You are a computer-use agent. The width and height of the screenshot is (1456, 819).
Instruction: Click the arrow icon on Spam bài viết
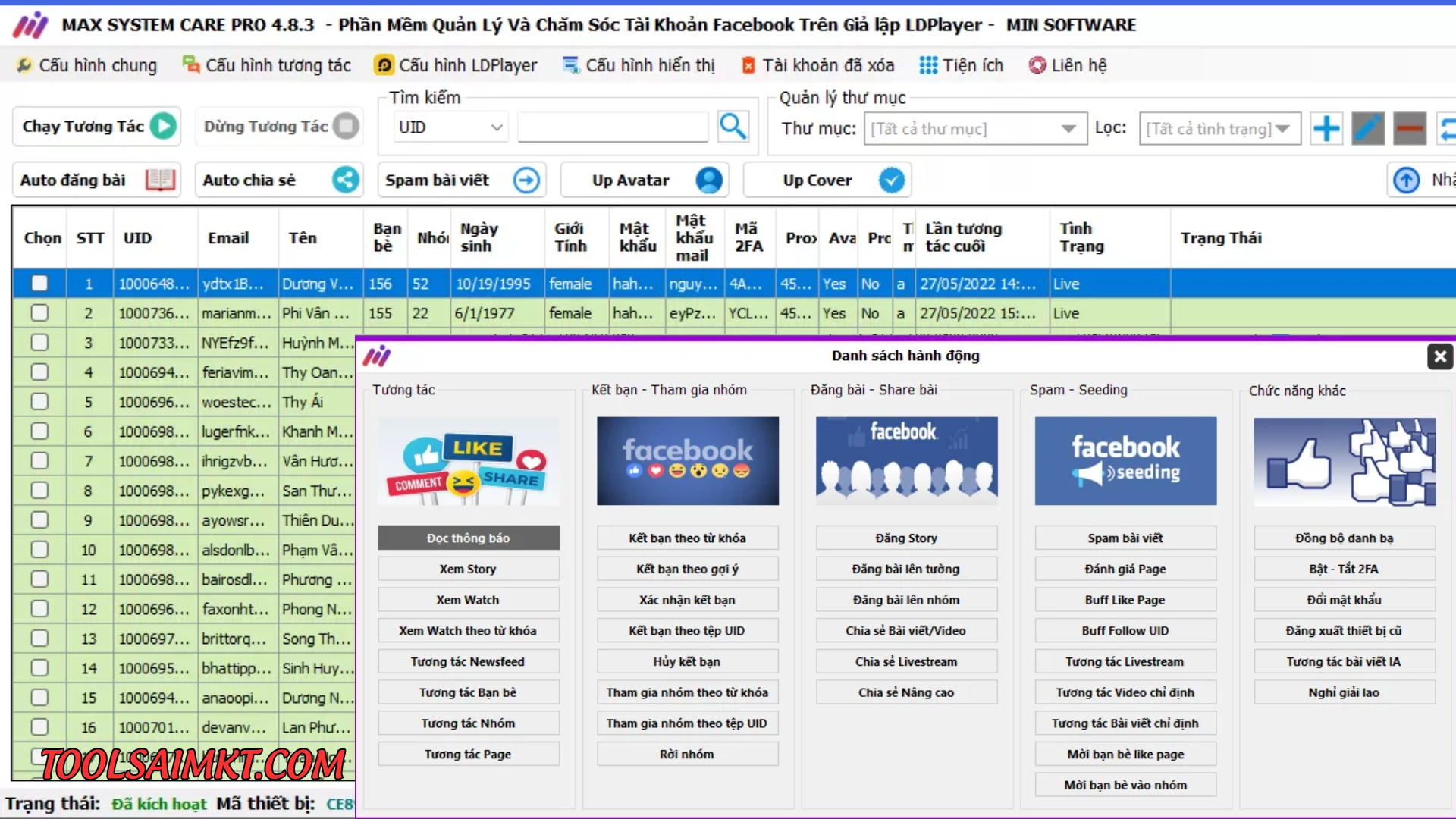526,180
